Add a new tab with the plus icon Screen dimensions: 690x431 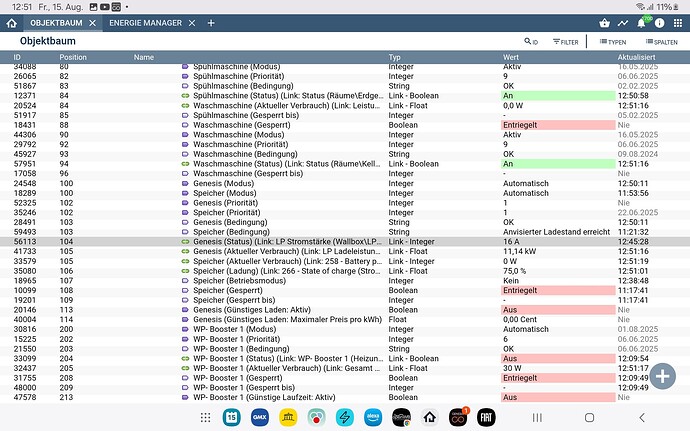(x=211, y=23)
